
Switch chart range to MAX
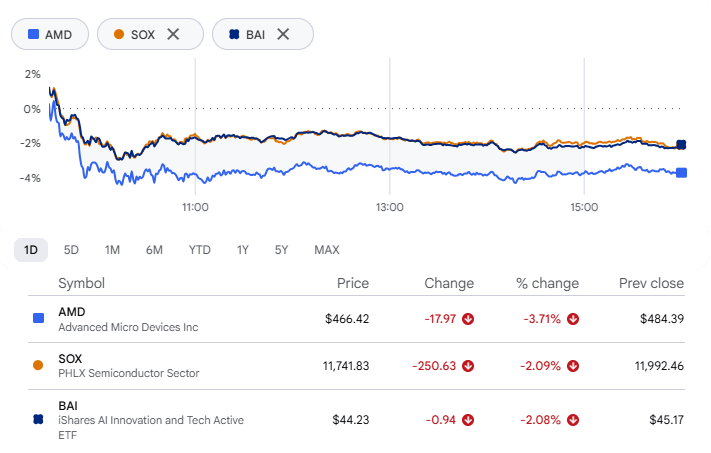[x=327, y=250]
